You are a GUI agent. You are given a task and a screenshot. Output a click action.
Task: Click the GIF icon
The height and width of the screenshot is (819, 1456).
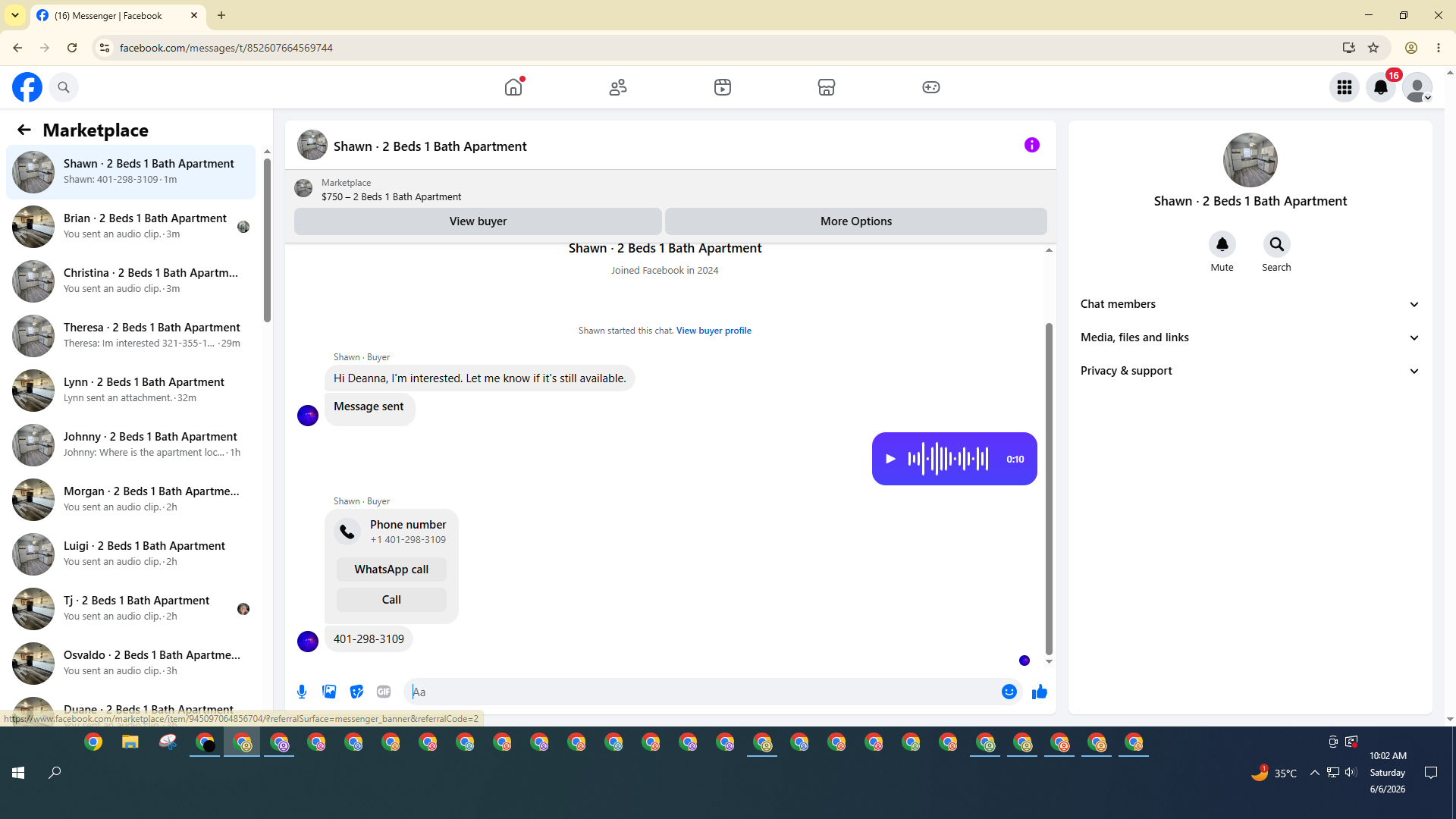(384, 692)
